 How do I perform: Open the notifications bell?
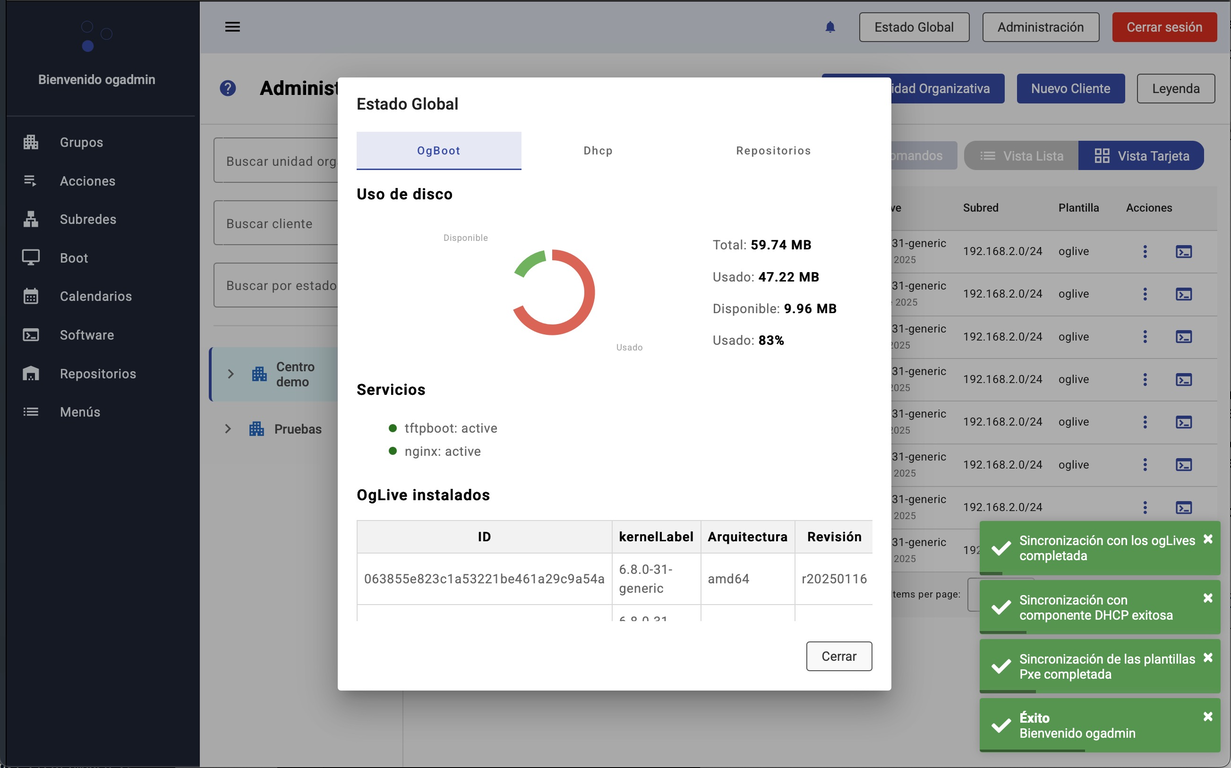point(830,27)
